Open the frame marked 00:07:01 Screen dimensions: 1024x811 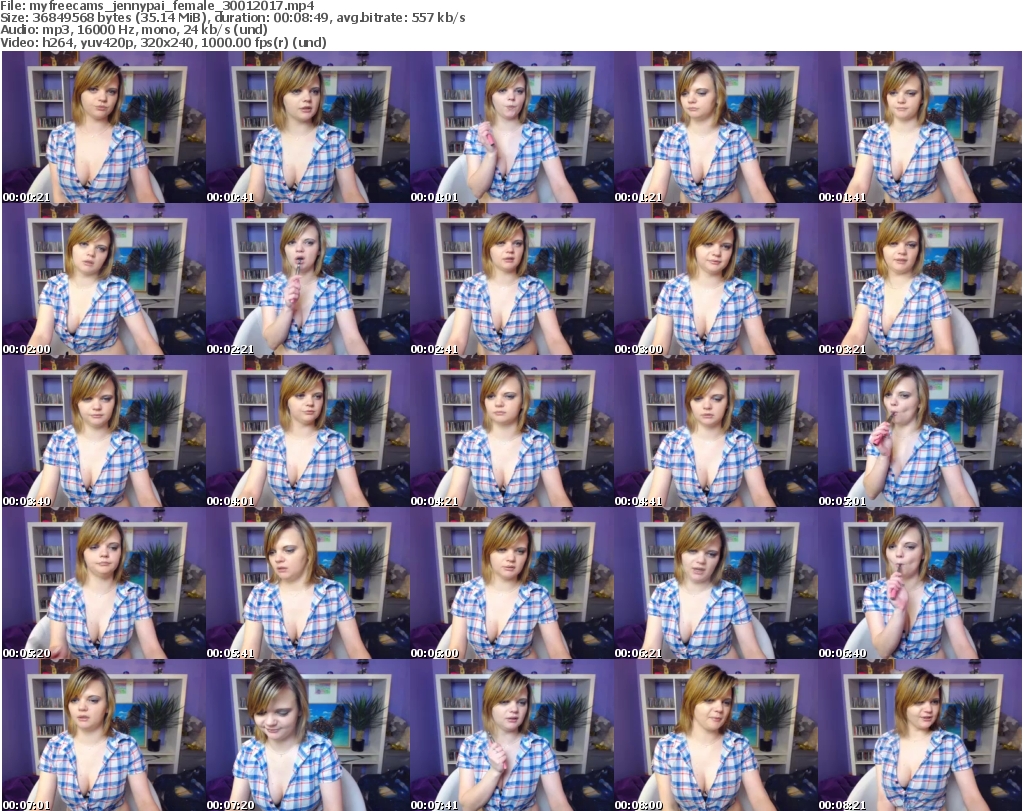[104, 735]
